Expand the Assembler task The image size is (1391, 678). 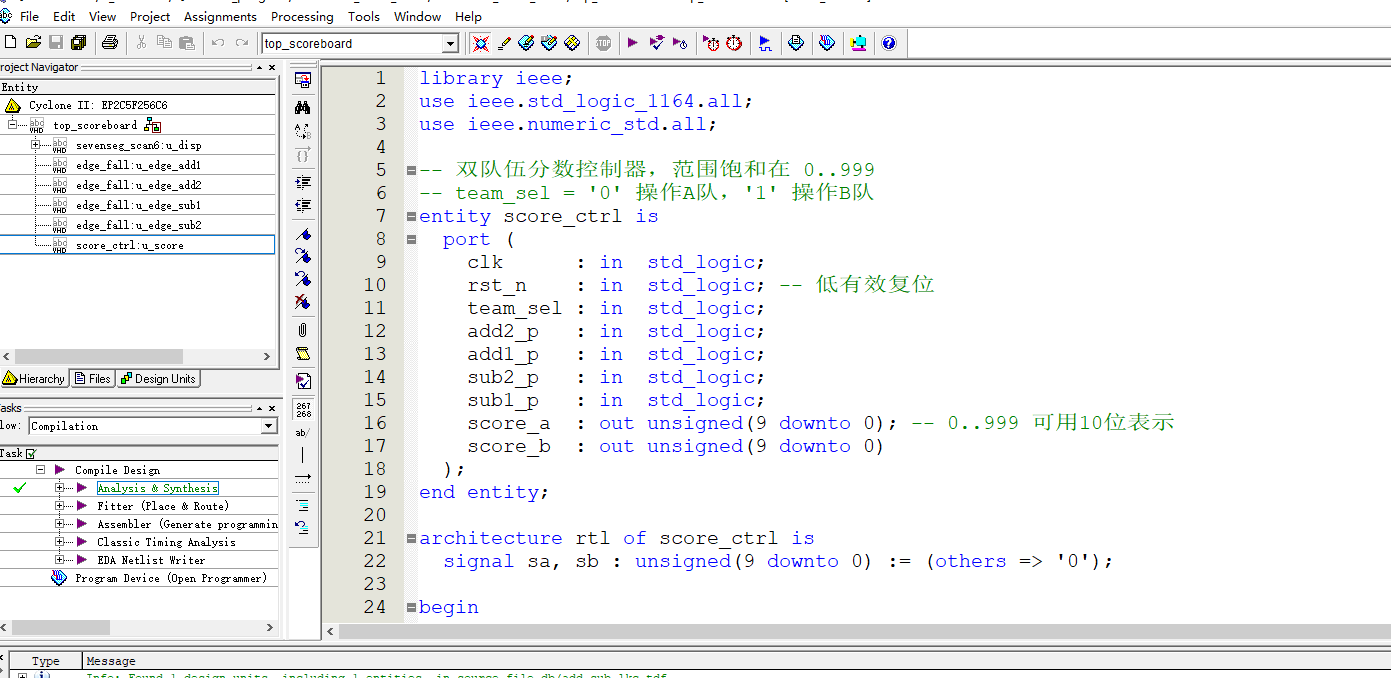pos(60,524)
